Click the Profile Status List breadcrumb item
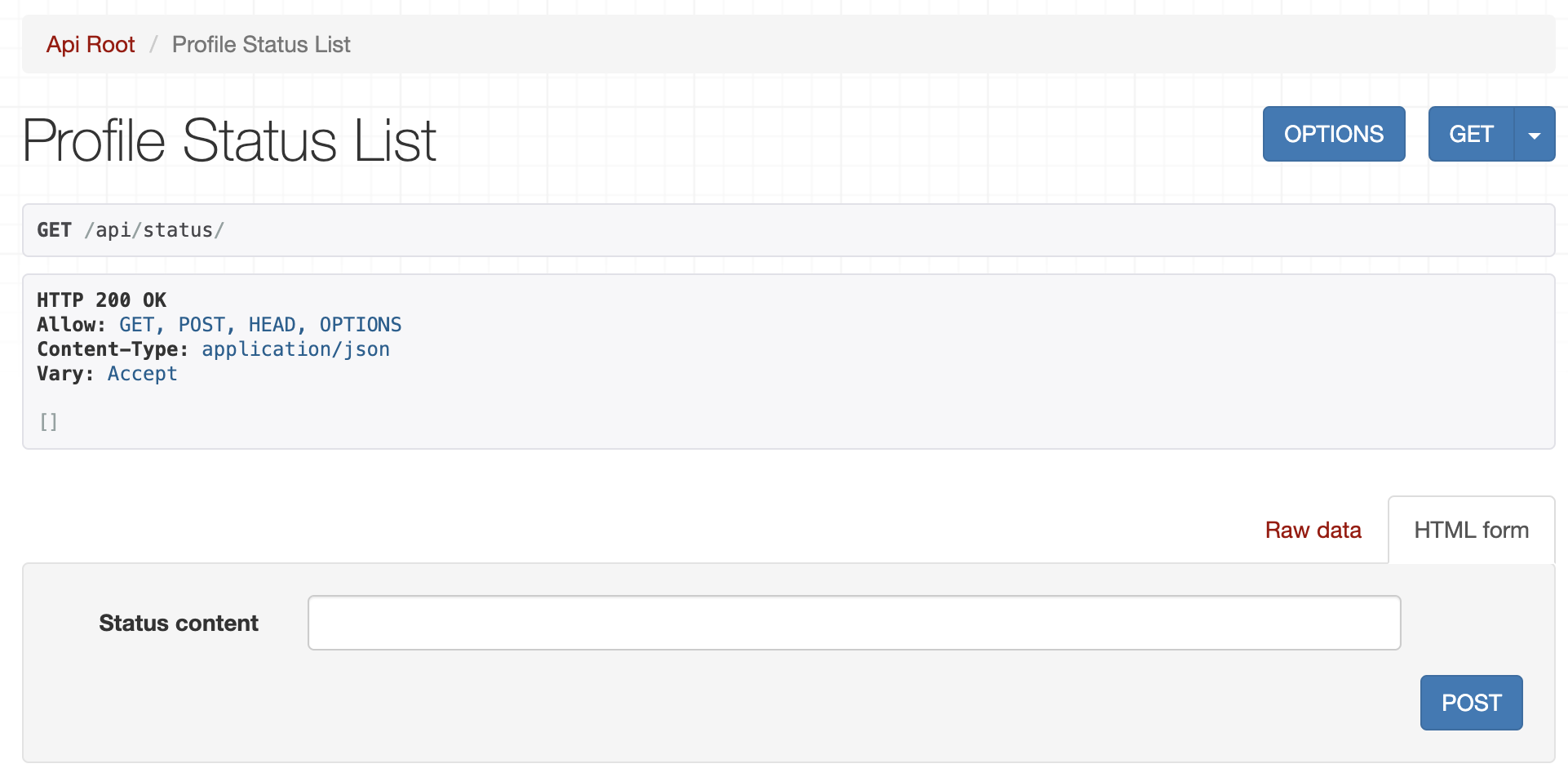Viewport: 1568px width, 777px height. click(x=261, y=45)
